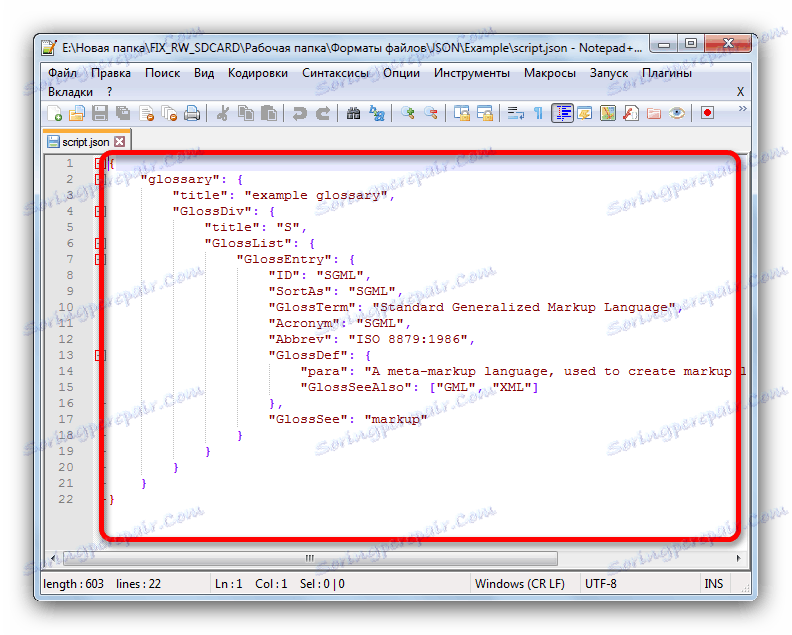Open the Запуск menu
This screenshot has height=635, width=792.
click(609, 73)
